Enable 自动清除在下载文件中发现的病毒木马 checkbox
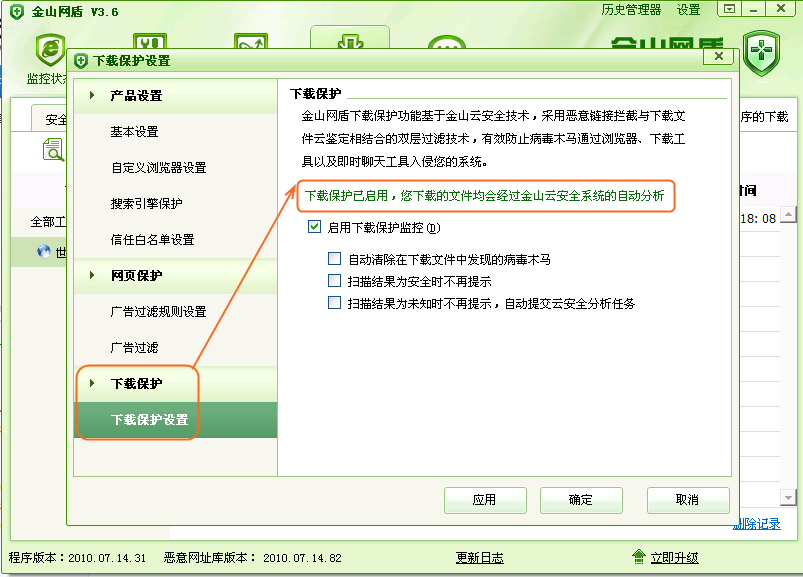 click(x=334, y=259)
